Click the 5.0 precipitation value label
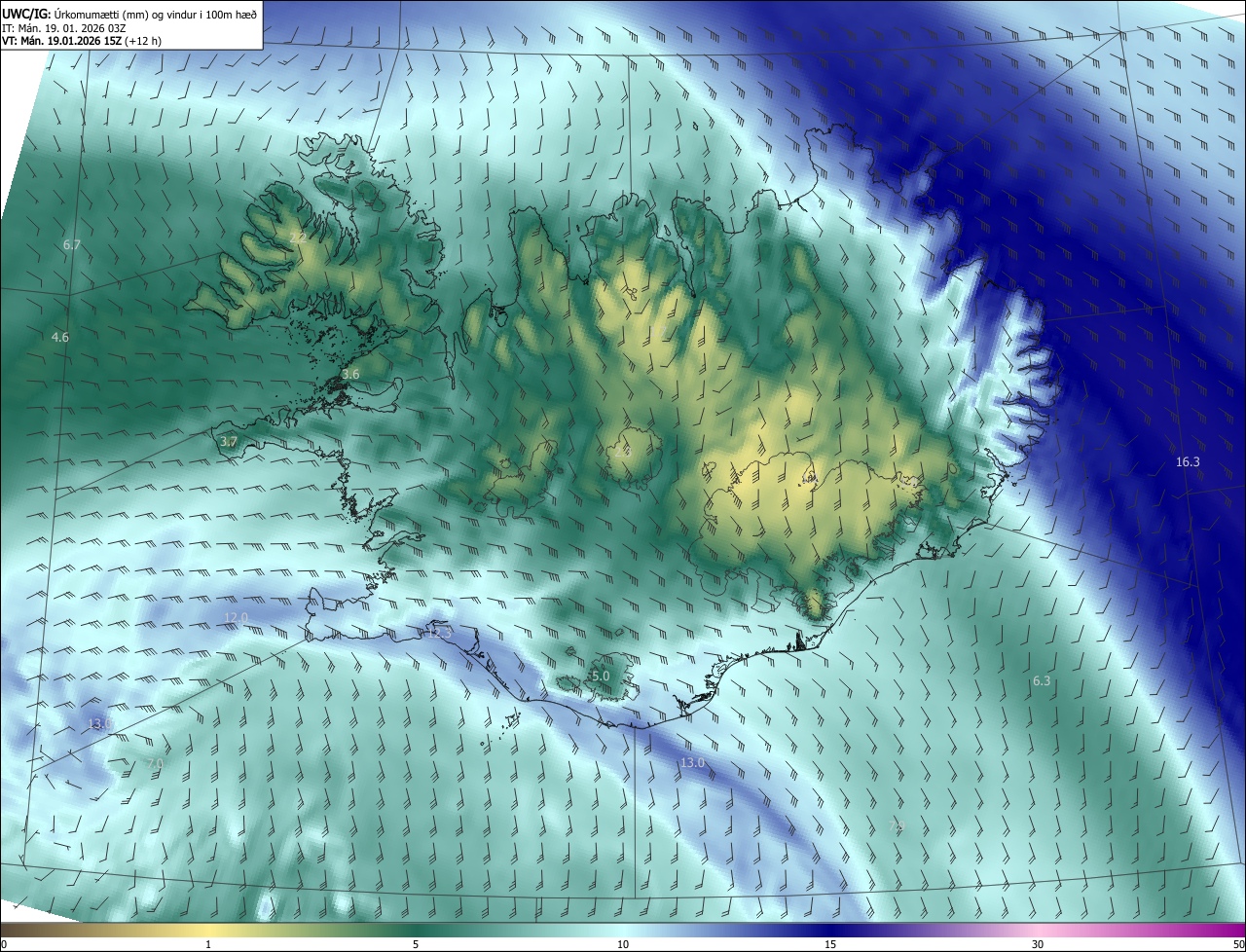 tap(601, 676)
